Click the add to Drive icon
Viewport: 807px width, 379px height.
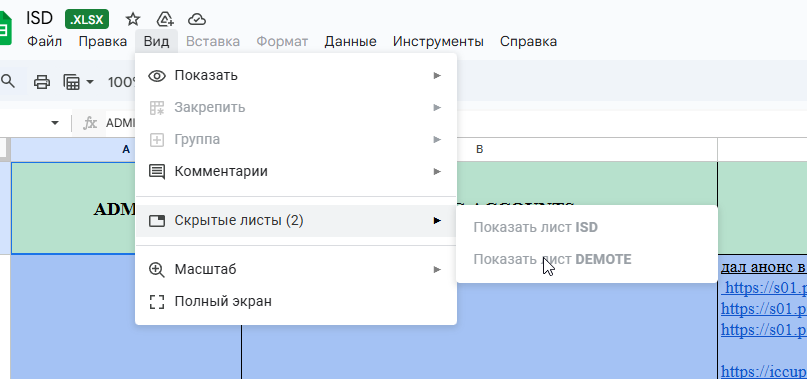[165, 20]
